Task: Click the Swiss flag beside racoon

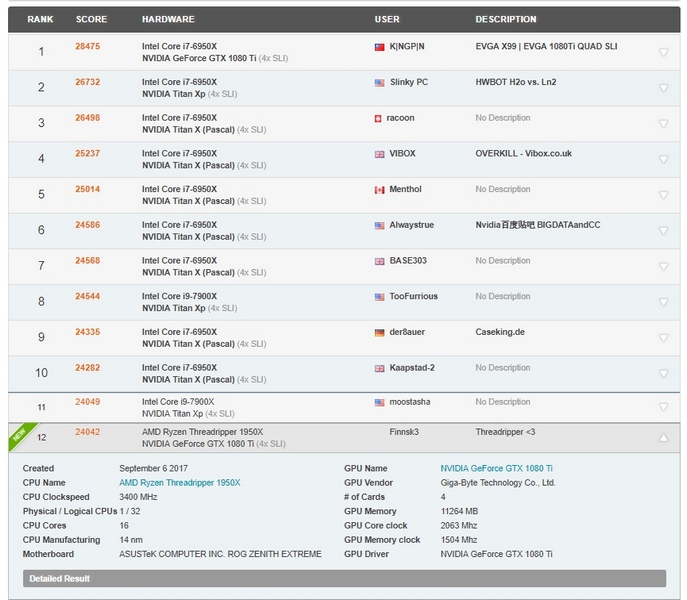Action: point(379,118)
